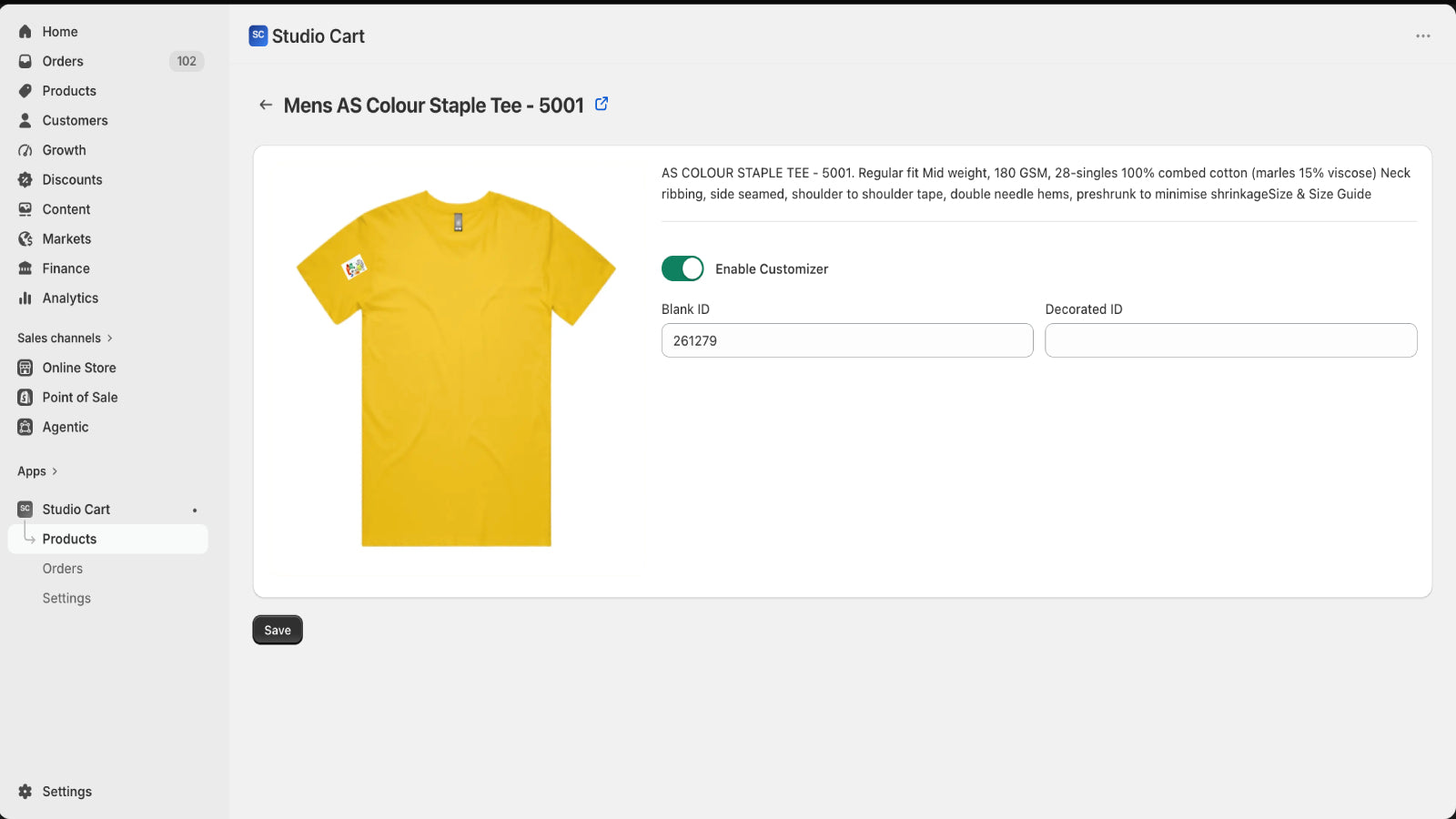Click the Home house icon
The image size is (1456, 819).
point(25,32)
